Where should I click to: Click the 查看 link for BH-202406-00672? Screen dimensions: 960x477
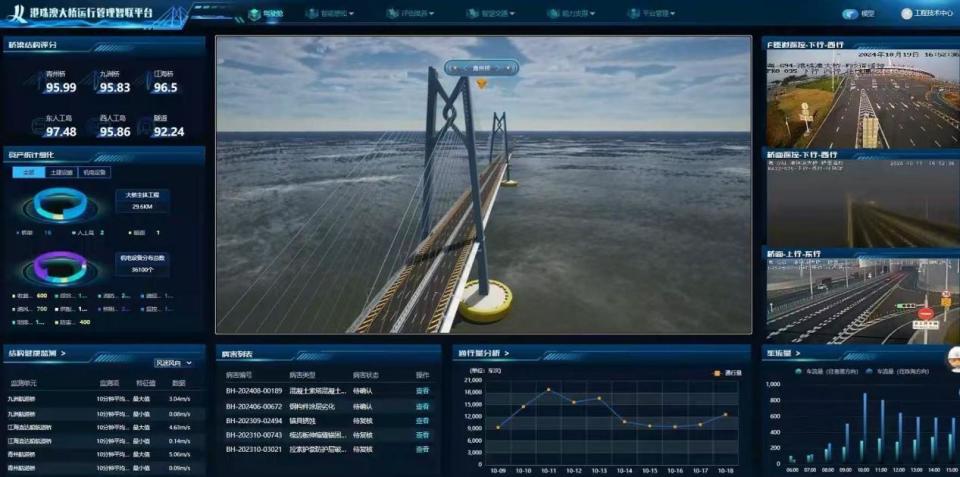coord(422,406)
